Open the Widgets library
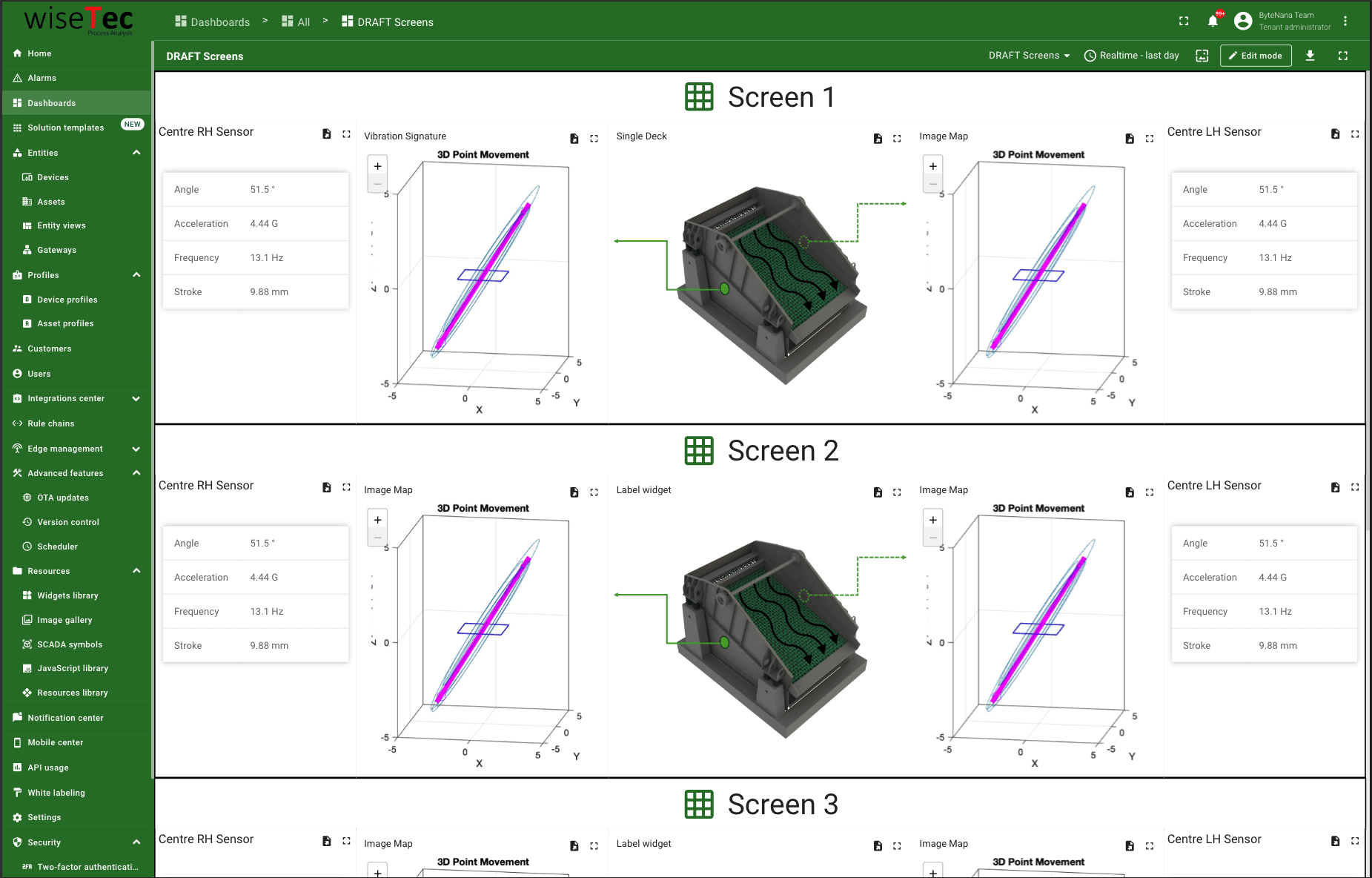Screen dimensions: 1372x878 (x=76, y=595)
